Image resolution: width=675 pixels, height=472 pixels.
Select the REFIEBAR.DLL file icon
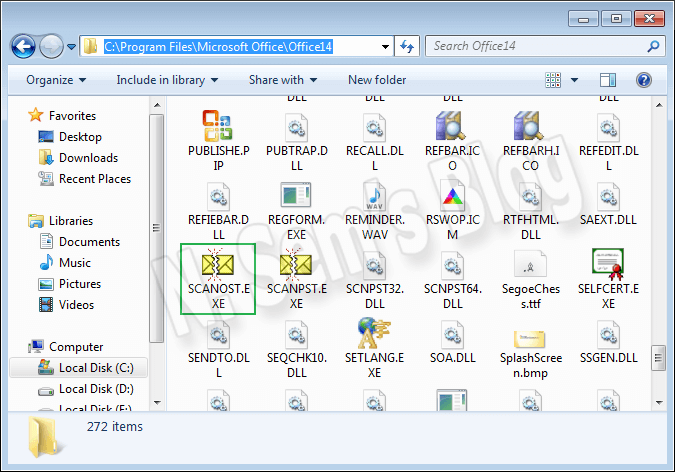coord(218,197)
